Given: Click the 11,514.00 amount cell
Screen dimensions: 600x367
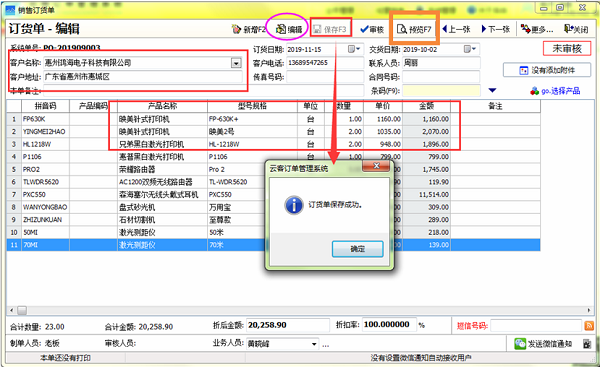Looking at the screenshot, I should tap(426, 195).
